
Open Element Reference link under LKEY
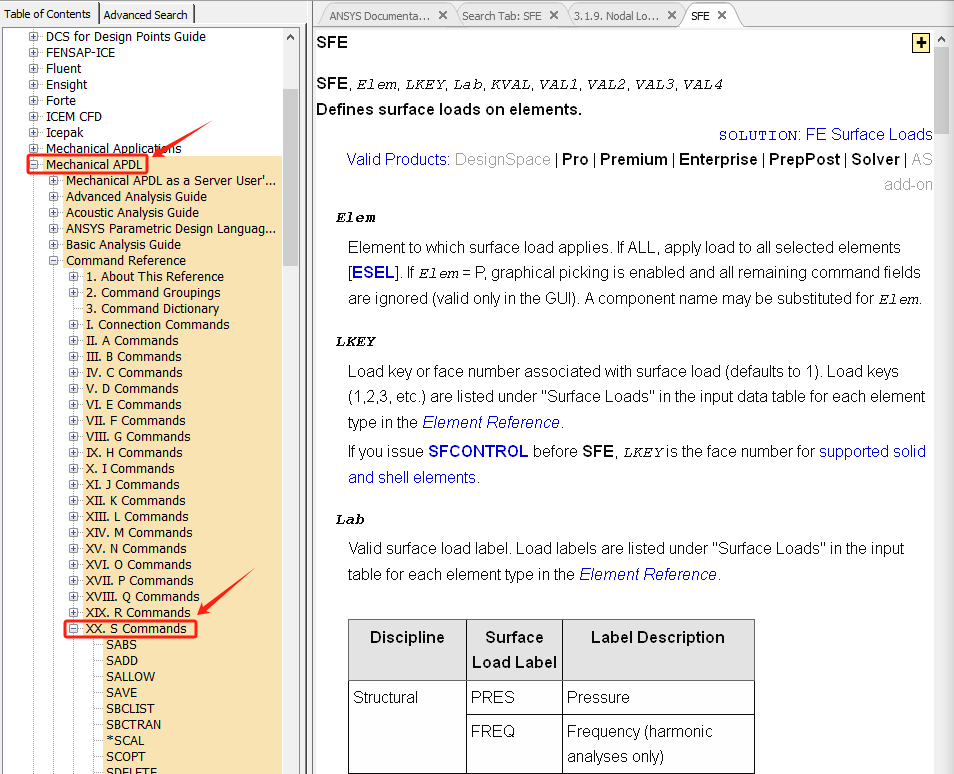coord(490,422)
